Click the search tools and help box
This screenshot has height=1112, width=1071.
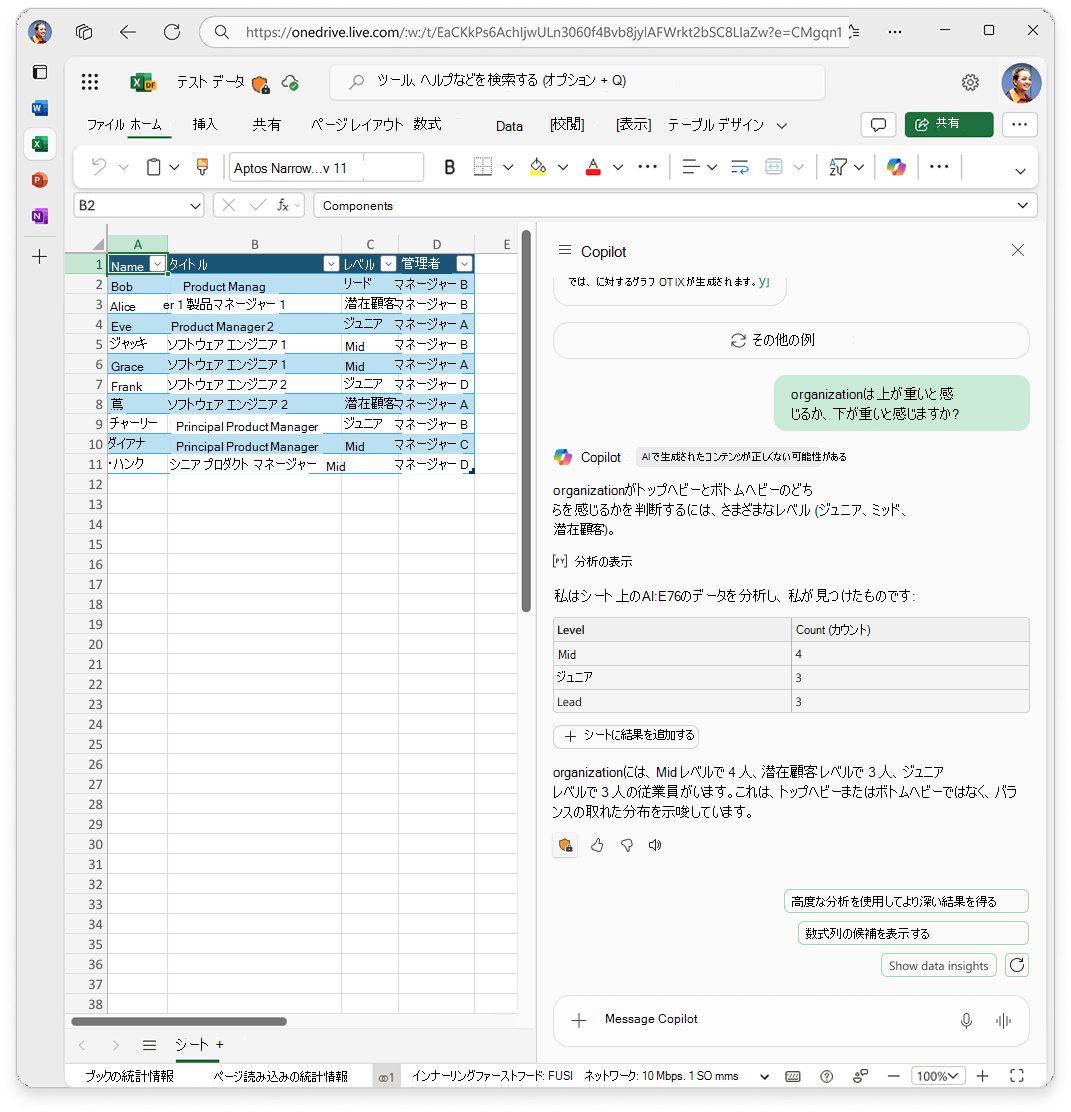click(x=577, y=82)
